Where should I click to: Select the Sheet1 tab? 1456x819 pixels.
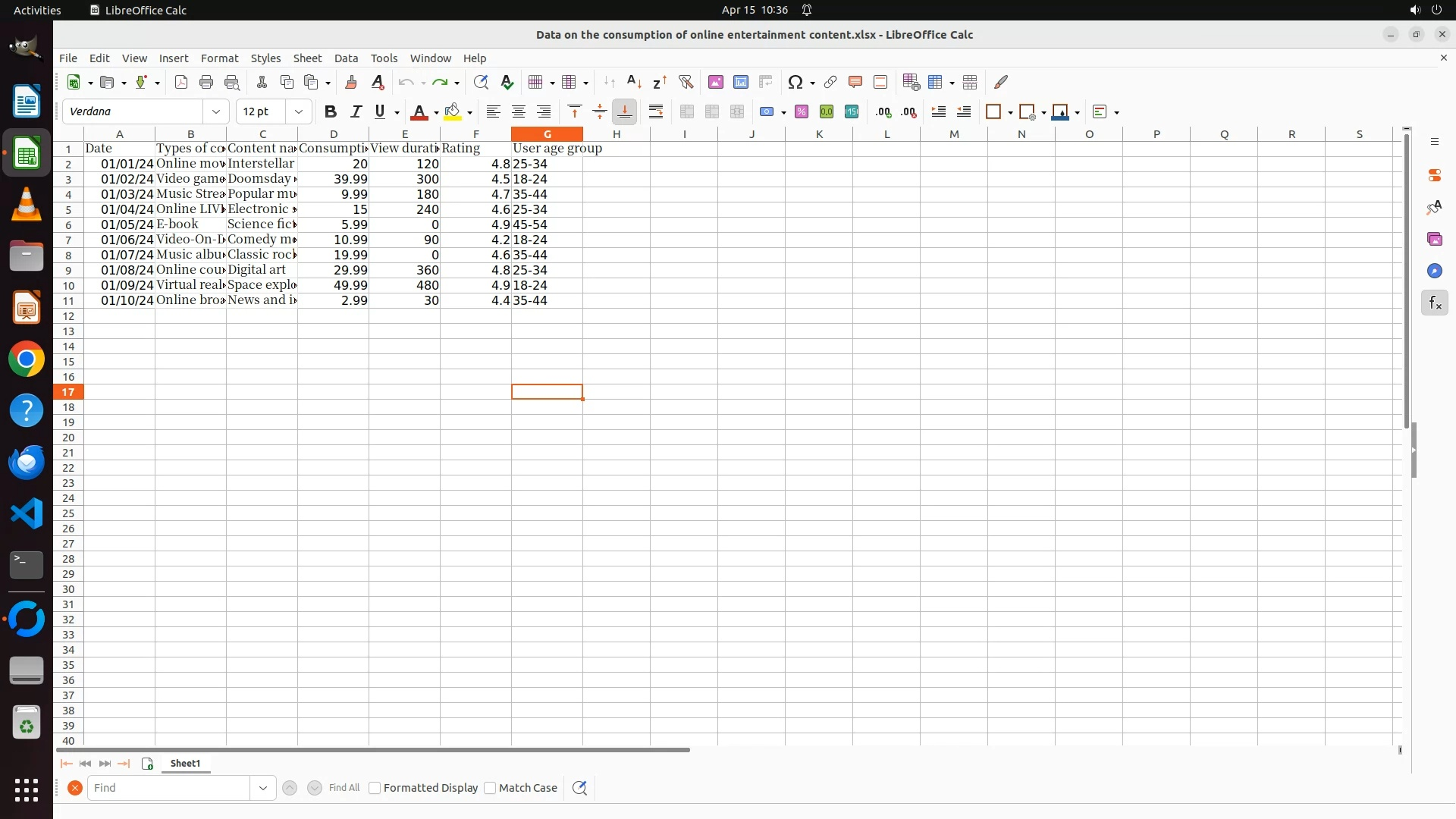click(185, 764)
